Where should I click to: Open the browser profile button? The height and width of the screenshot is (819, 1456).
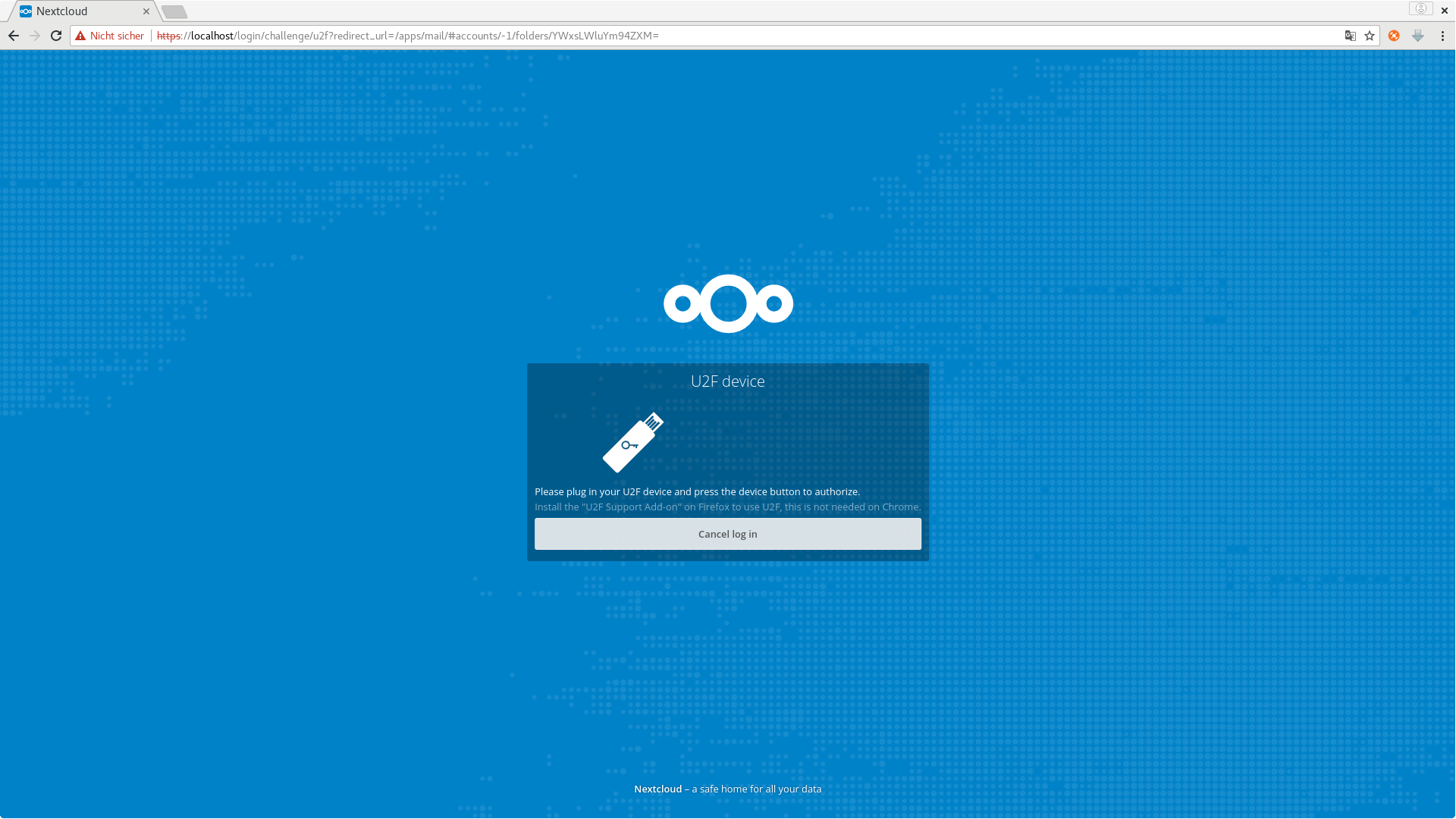[x=1420, y=9]
